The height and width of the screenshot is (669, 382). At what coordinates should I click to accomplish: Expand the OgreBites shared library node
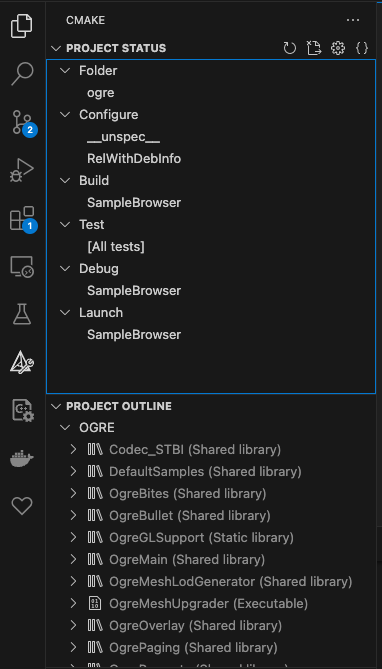(73, 494)
